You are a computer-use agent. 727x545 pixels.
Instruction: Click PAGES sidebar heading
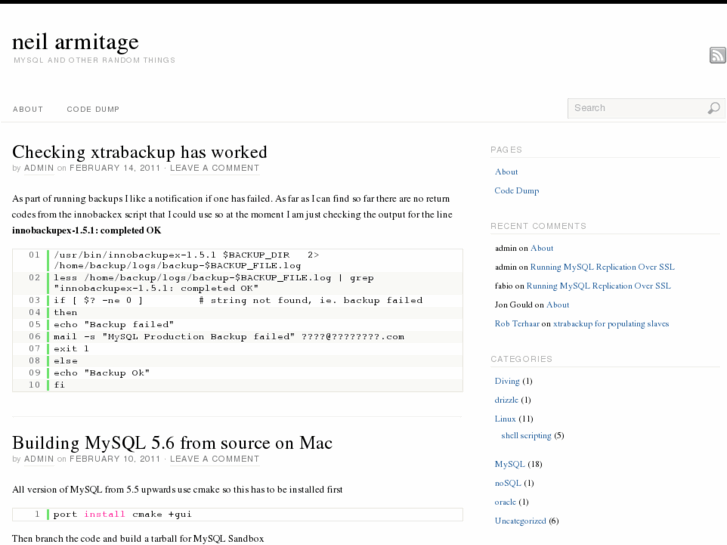[506, 150]
